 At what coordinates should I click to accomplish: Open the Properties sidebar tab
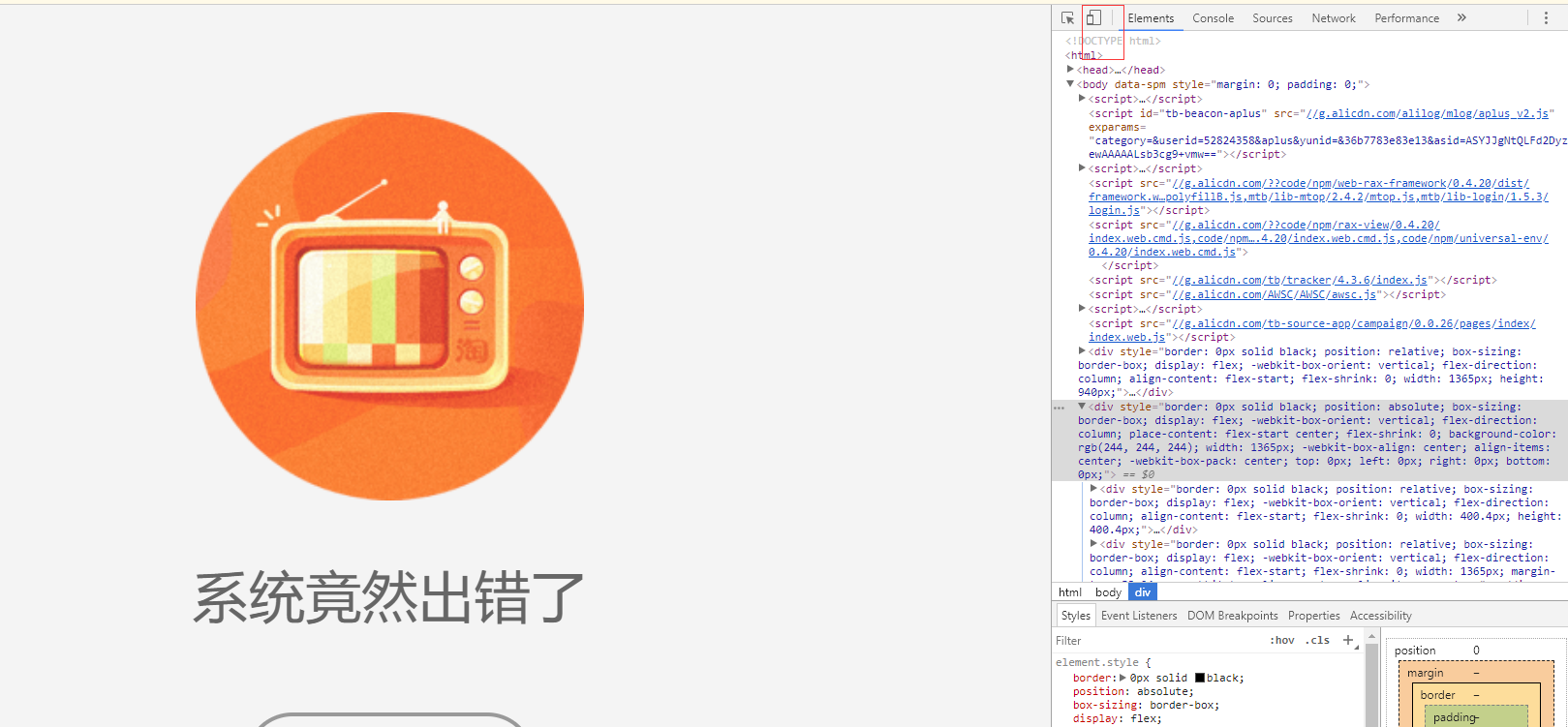[1313, 616]
